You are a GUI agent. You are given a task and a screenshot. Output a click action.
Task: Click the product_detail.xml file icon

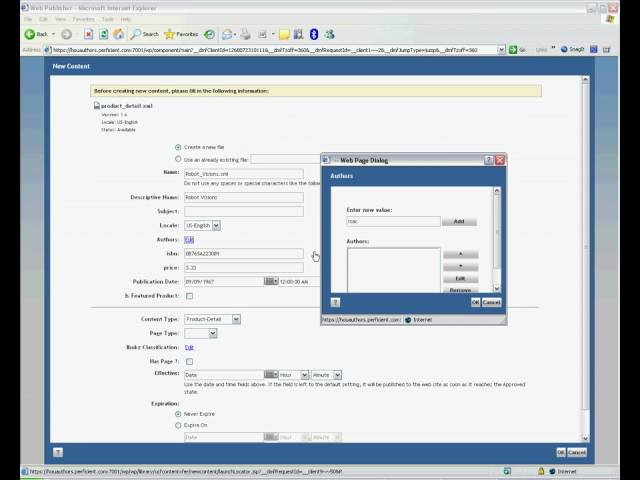click(97, 106)
